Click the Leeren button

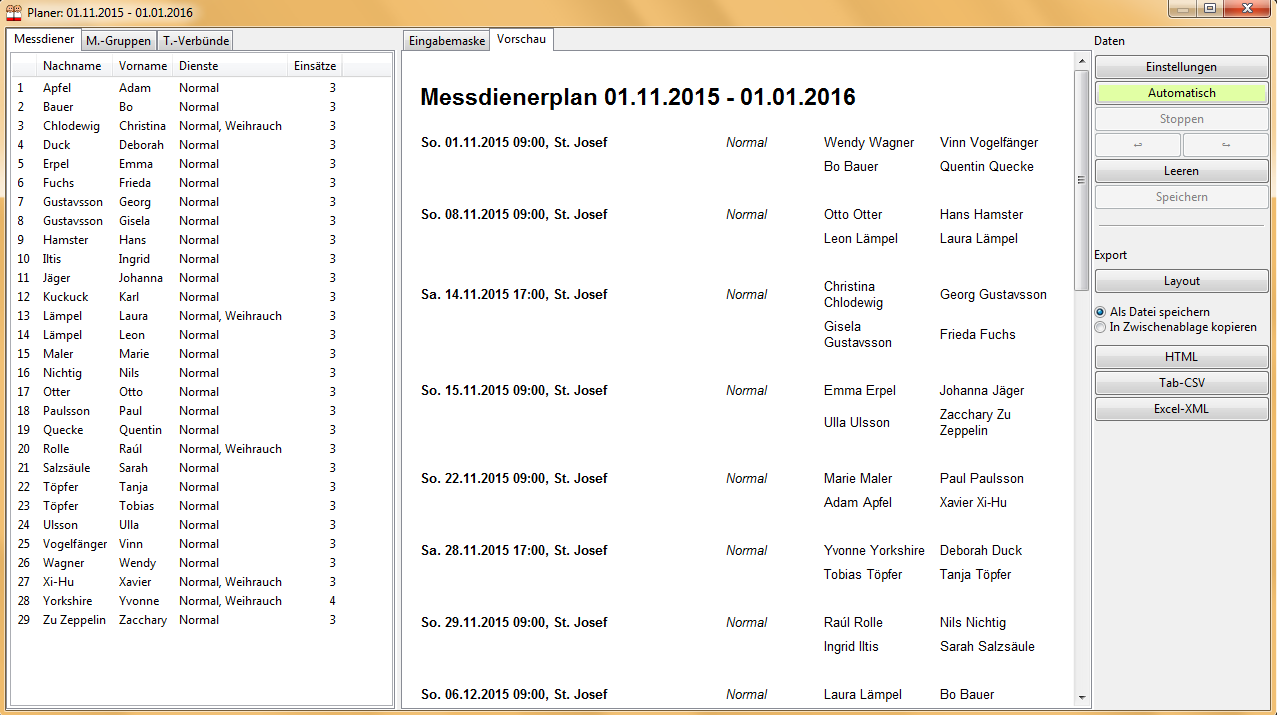[x=1182, y=171]
